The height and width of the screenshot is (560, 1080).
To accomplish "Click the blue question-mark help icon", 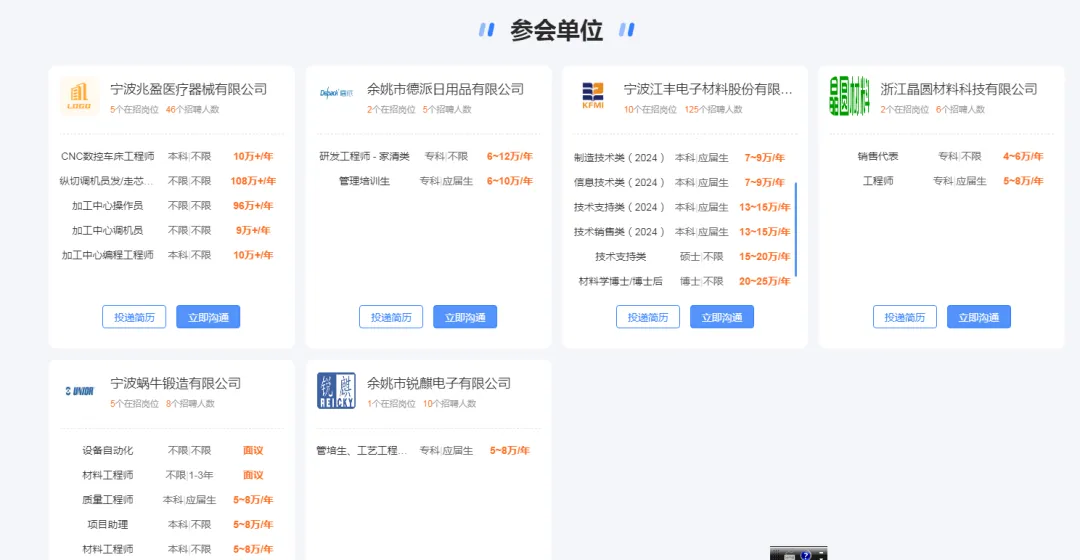I will point(805,555).
